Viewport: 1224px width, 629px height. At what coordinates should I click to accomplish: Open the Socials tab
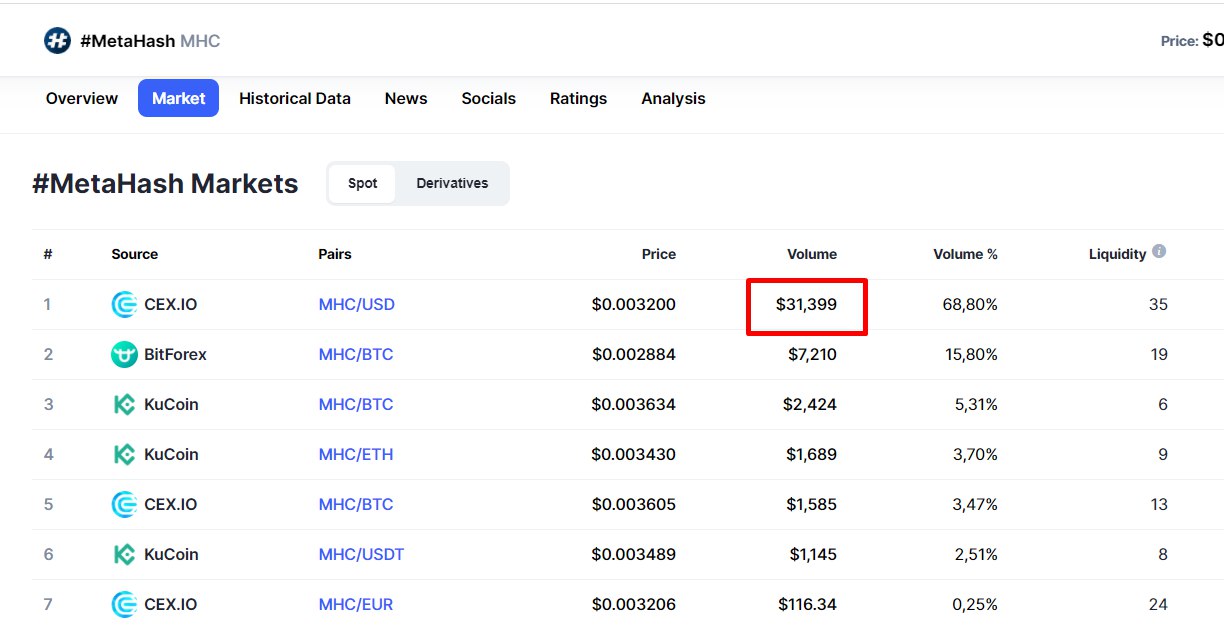point(489,98)
